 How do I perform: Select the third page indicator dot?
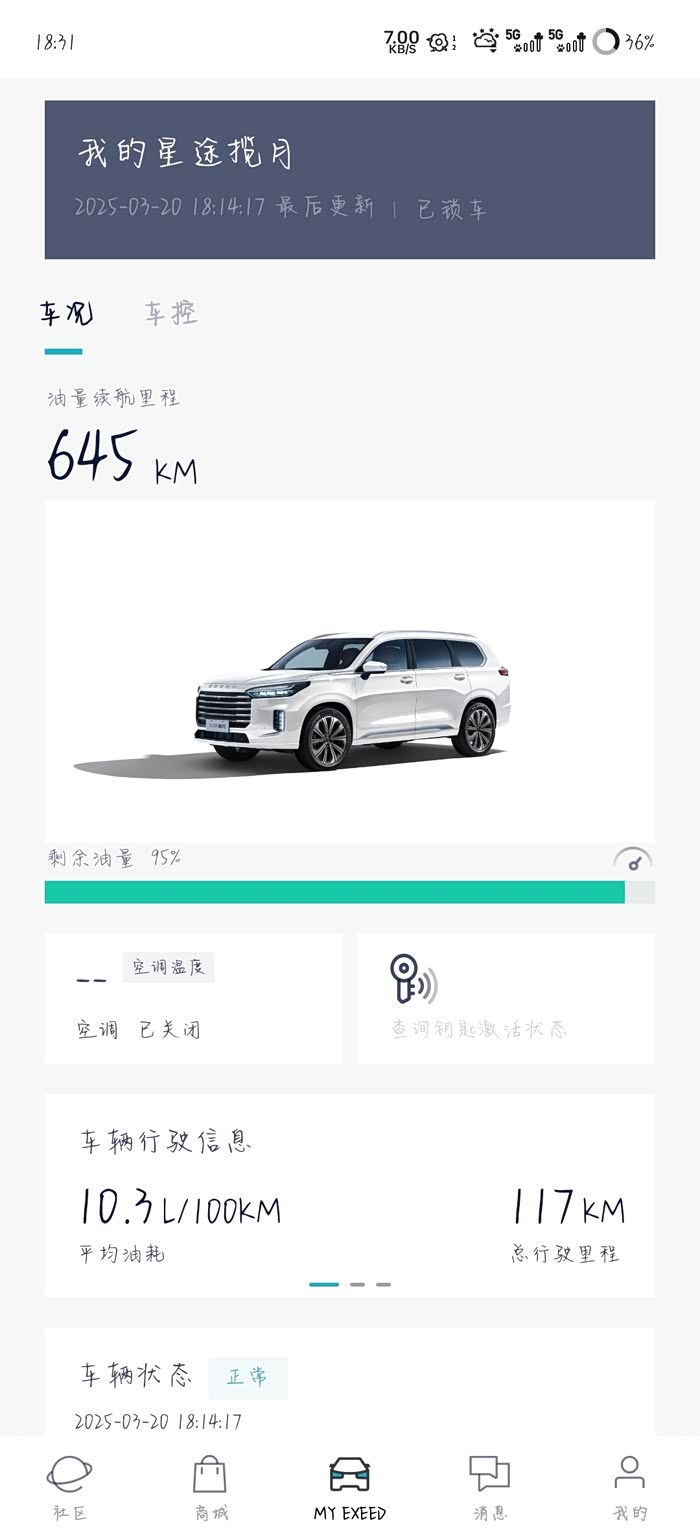click(x=383, y=1284)
